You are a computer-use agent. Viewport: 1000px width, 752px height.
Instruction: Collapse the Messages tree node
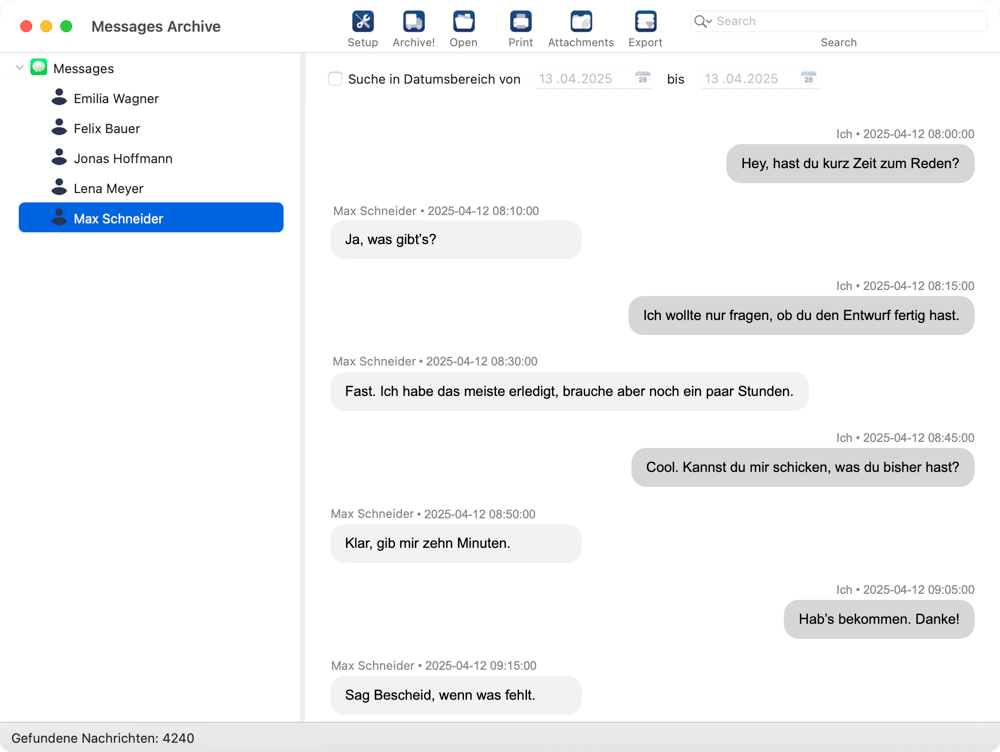point(20,68)
